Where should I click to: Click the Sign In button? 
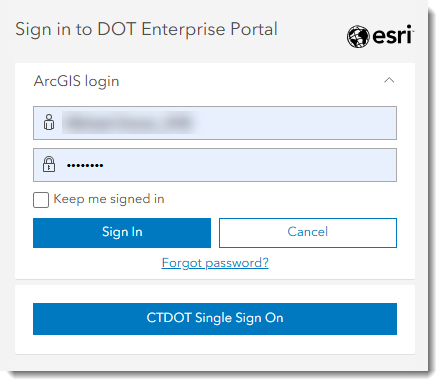click(x=122, y=233)
